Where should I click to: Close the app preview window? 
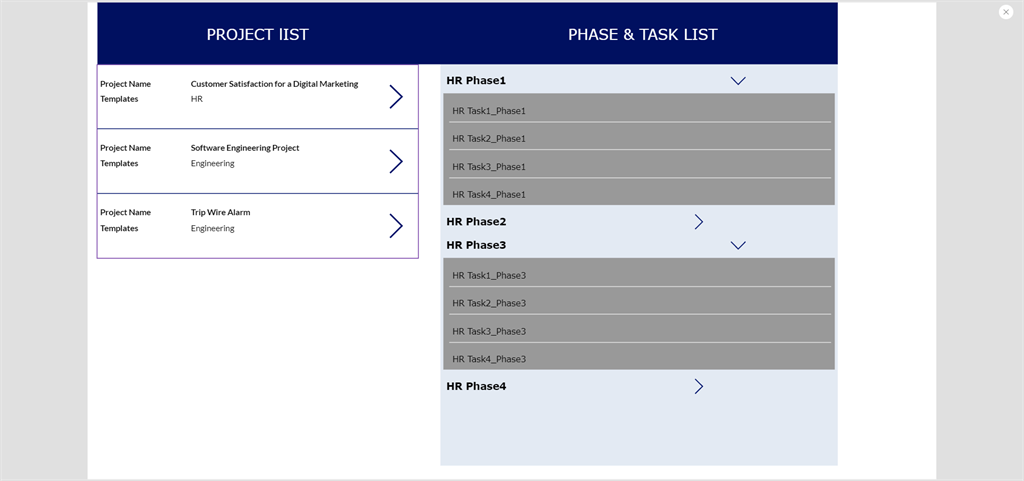tap(1006, 12)
